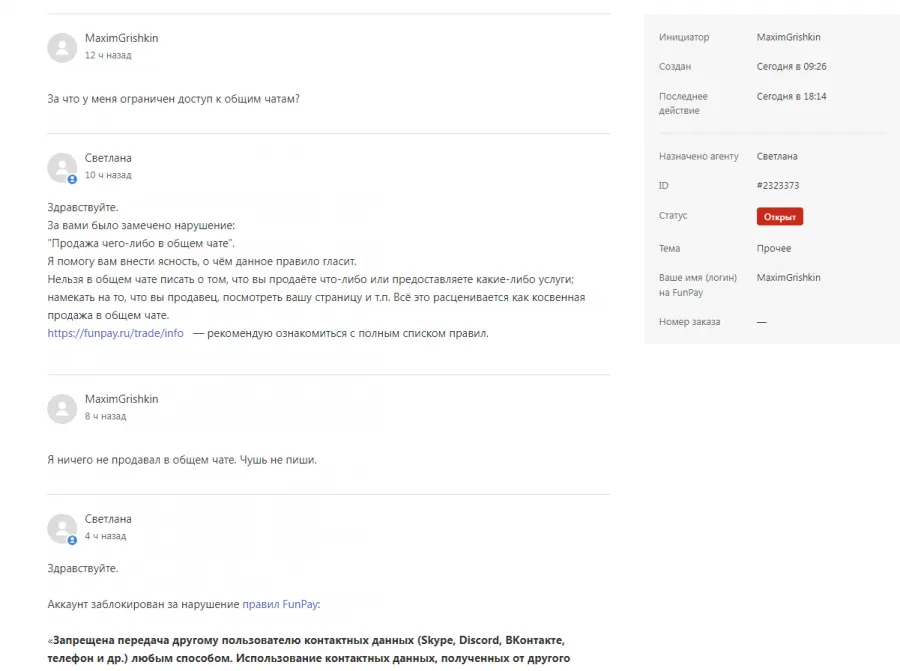Click MaximGrishkin's avatar on the 8 ч назад message
The image size is (900, 671).
pos(62,409)
